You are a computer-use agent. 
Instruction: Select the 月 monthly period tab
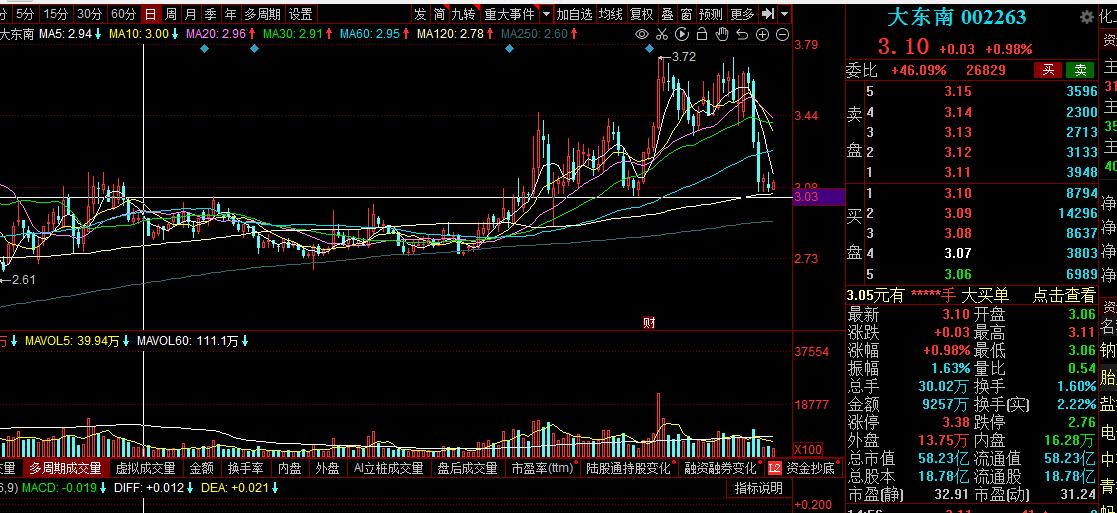point(190,14)
